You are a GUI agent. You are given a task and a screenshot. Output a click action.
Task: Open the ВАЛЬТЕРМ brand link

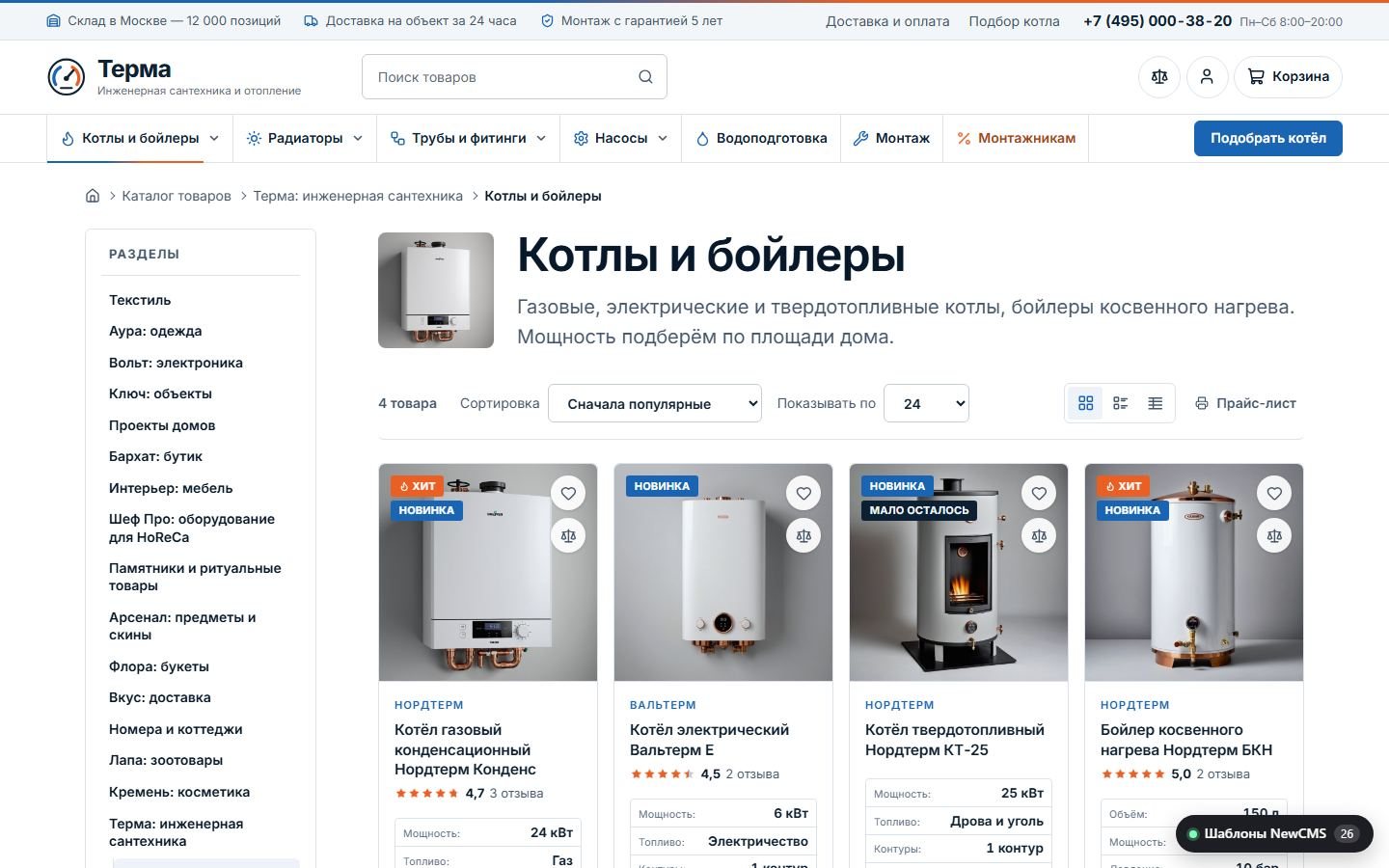(x=663, y=705)
